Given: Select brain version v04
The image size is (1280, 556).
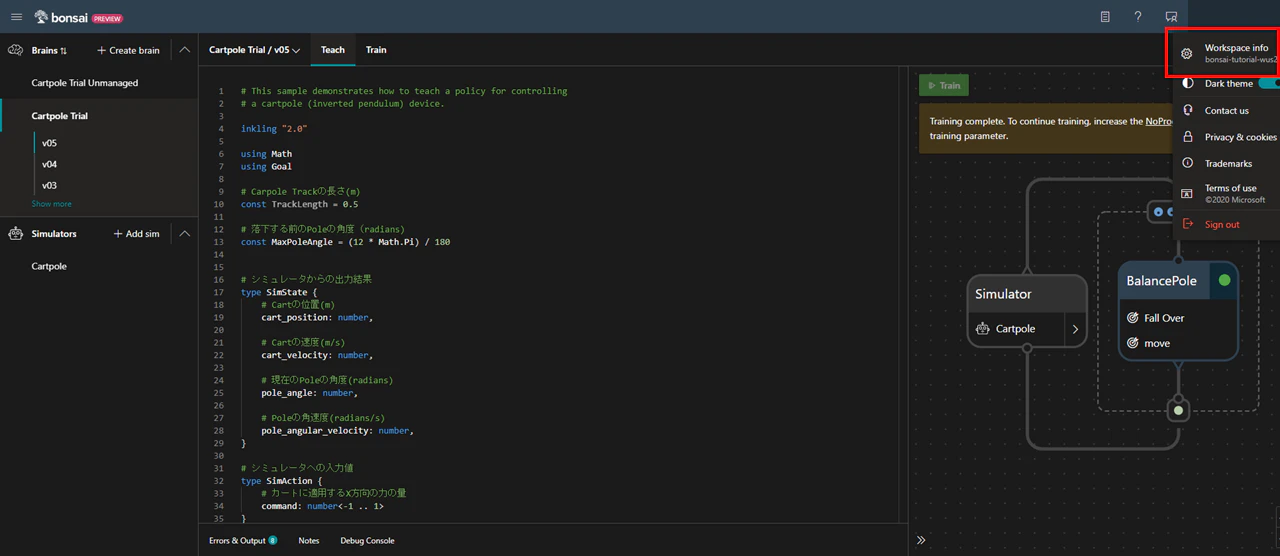Looking at the screenshot, I should click(x=49, y=164).
